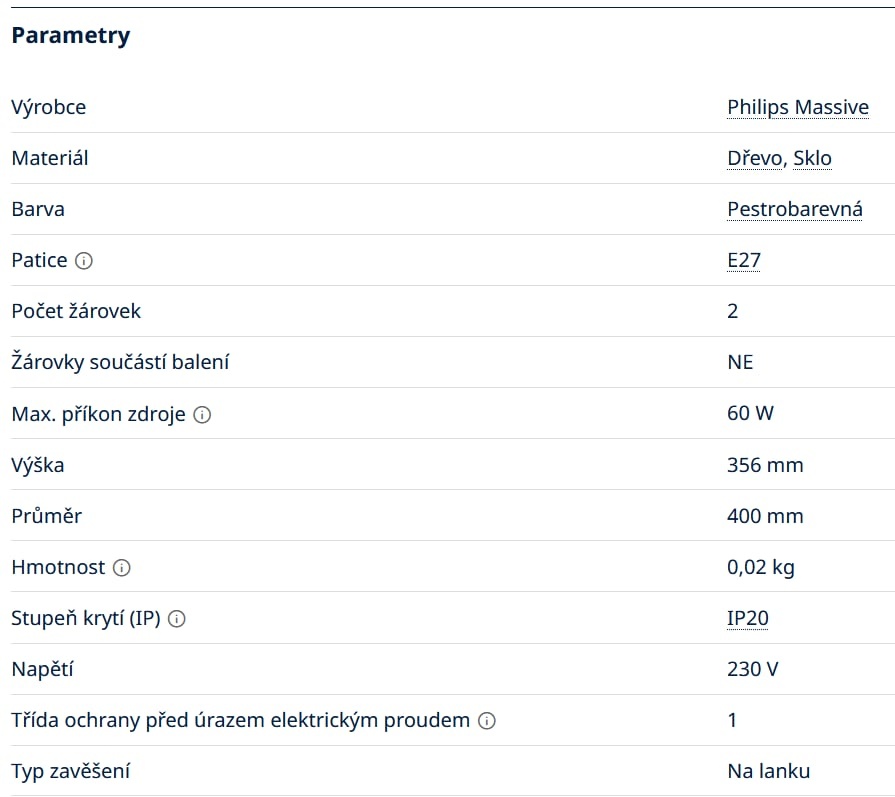Viewport: 895px width, 797px height.
Task: Follow the Dřevo material link
Action: point(755,158)
